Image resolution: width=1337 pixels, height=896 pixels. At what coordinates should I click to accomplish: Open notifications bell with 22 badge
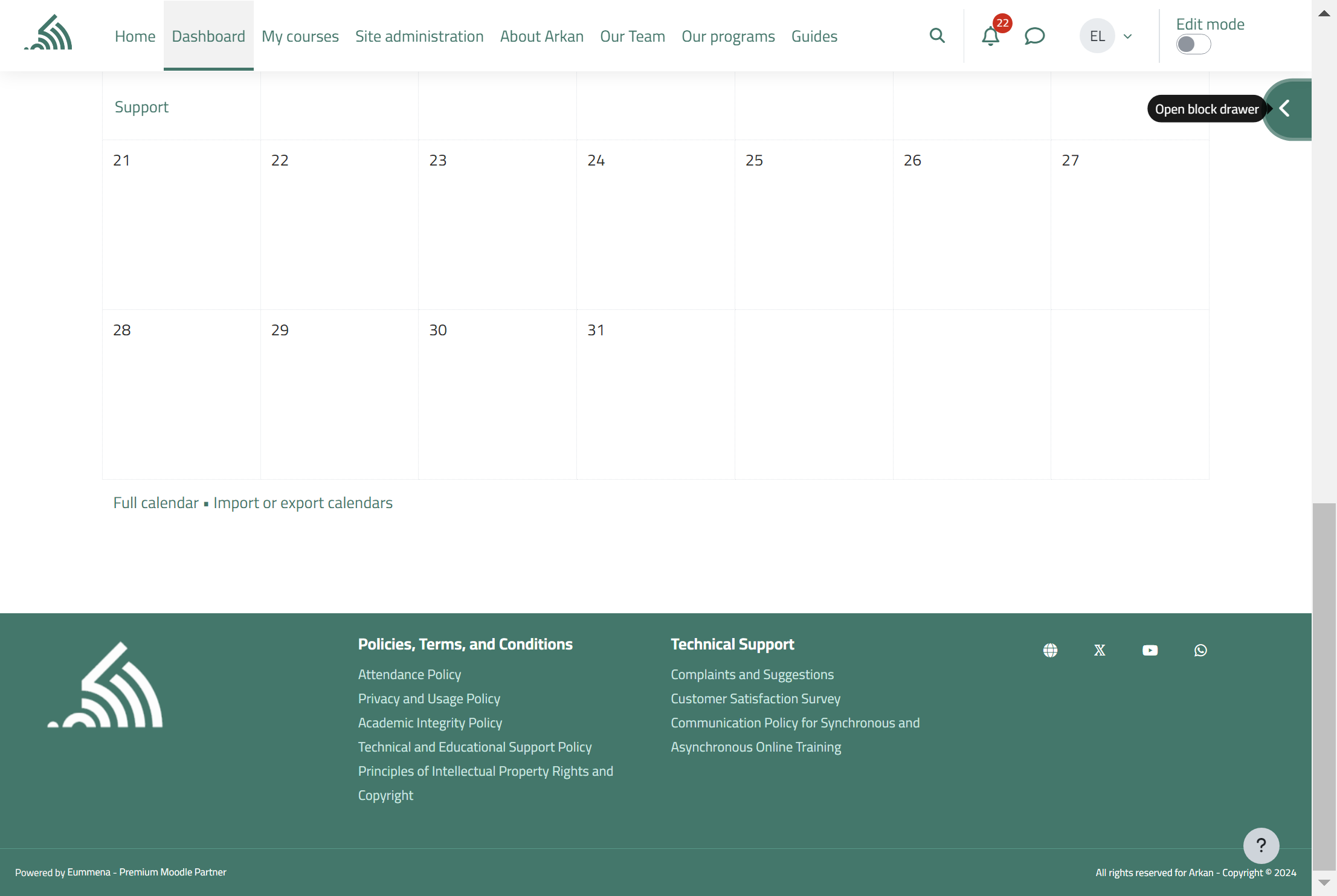990,36
